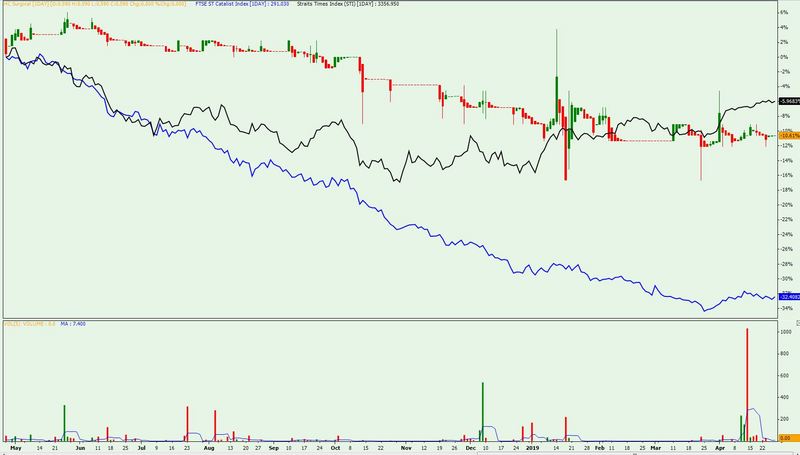800x455 pixels.
Task: Click the black -5.9683 value tag
Action: [789, 102]
